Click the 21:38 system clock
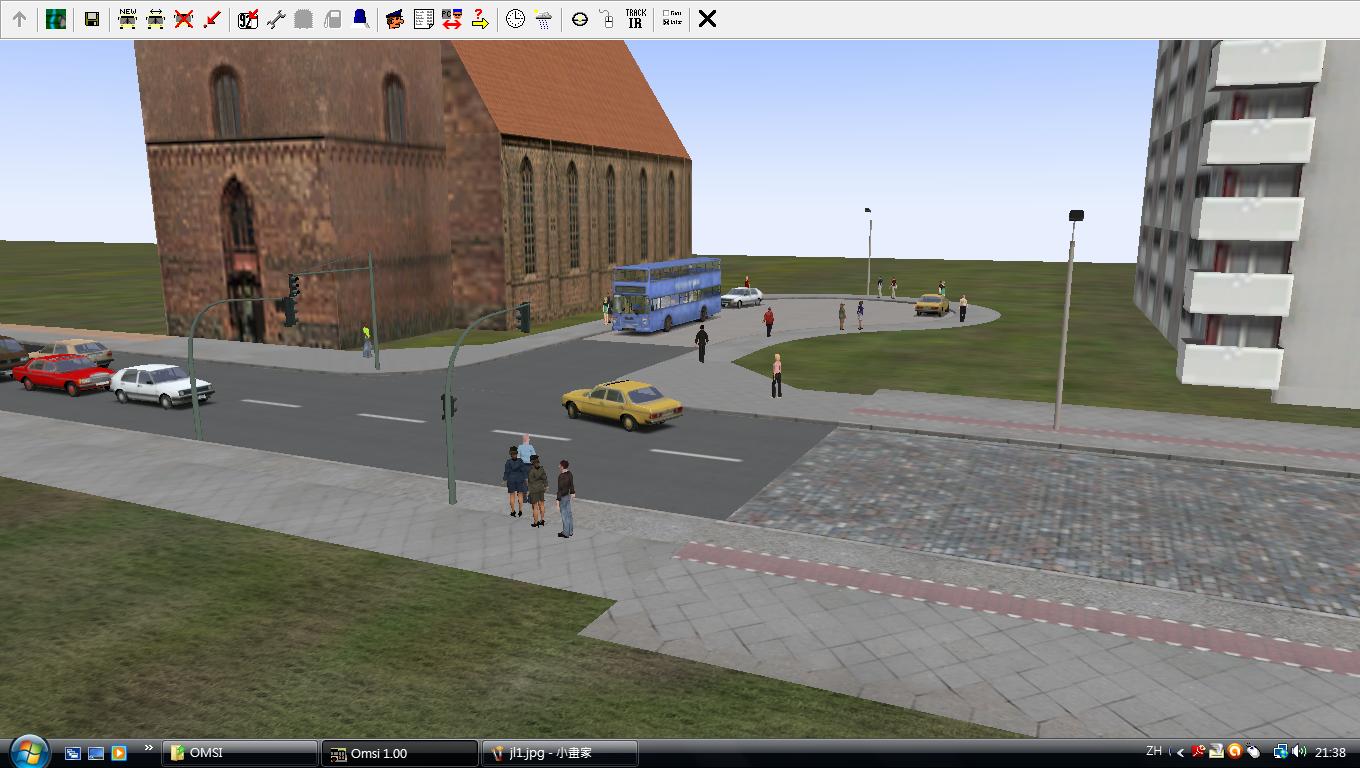 click(1330, 753)
